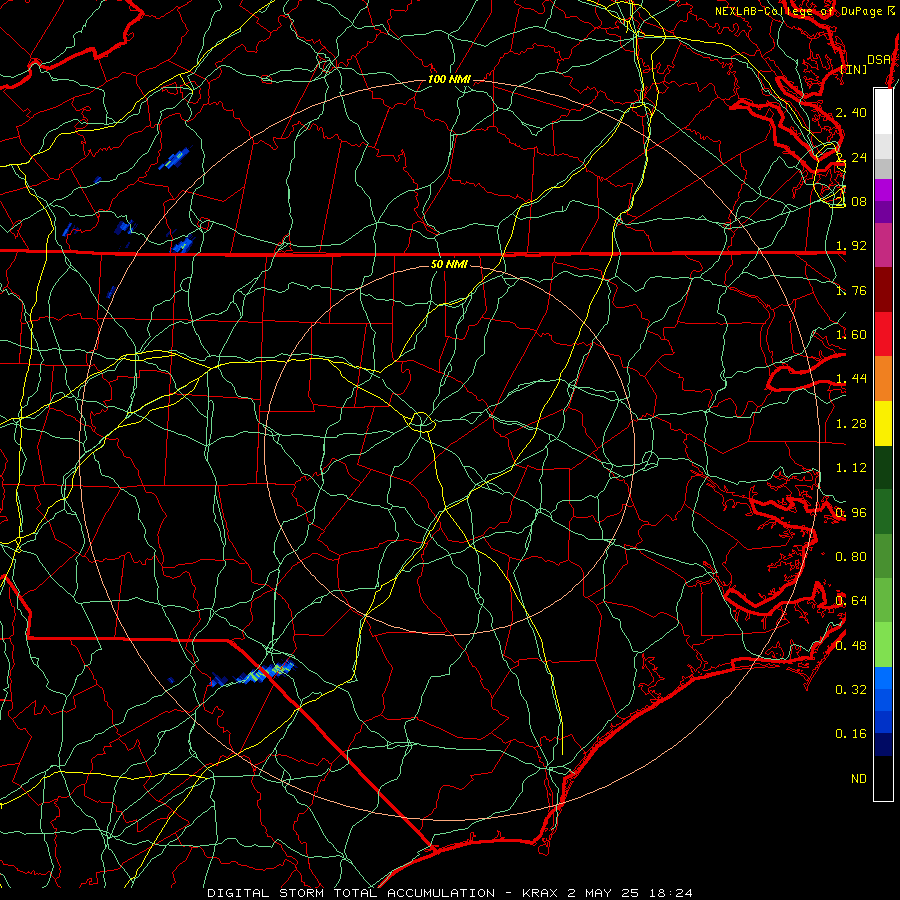Pick the yellow legend color swatch
The image size is (900, 900).
click(883, 424)
